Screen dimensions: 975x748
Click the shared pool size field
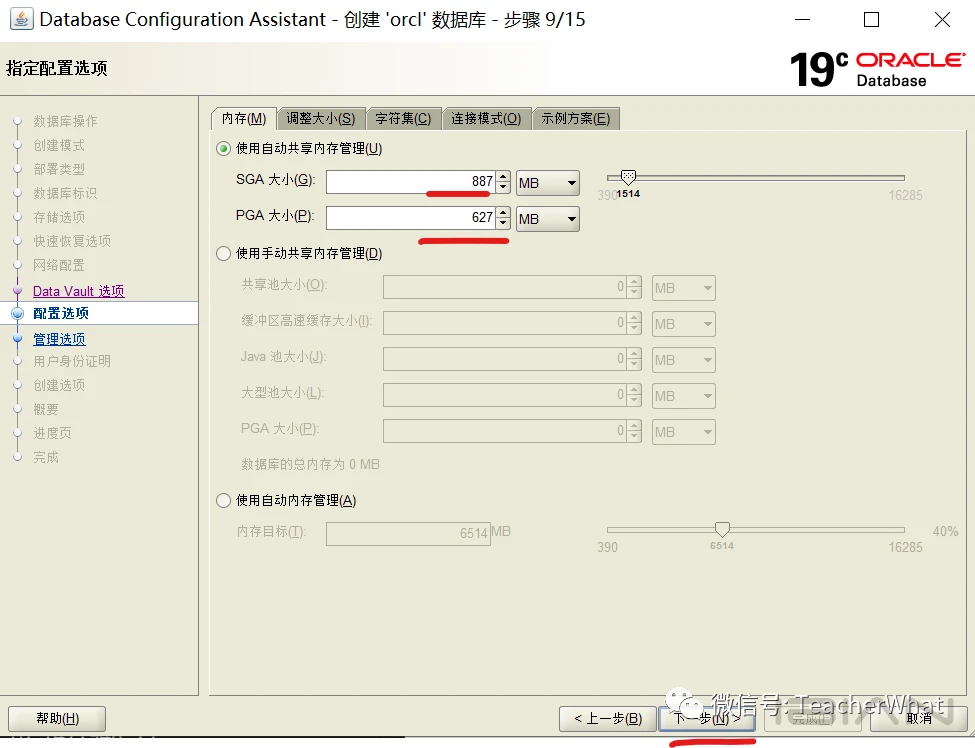504,288
